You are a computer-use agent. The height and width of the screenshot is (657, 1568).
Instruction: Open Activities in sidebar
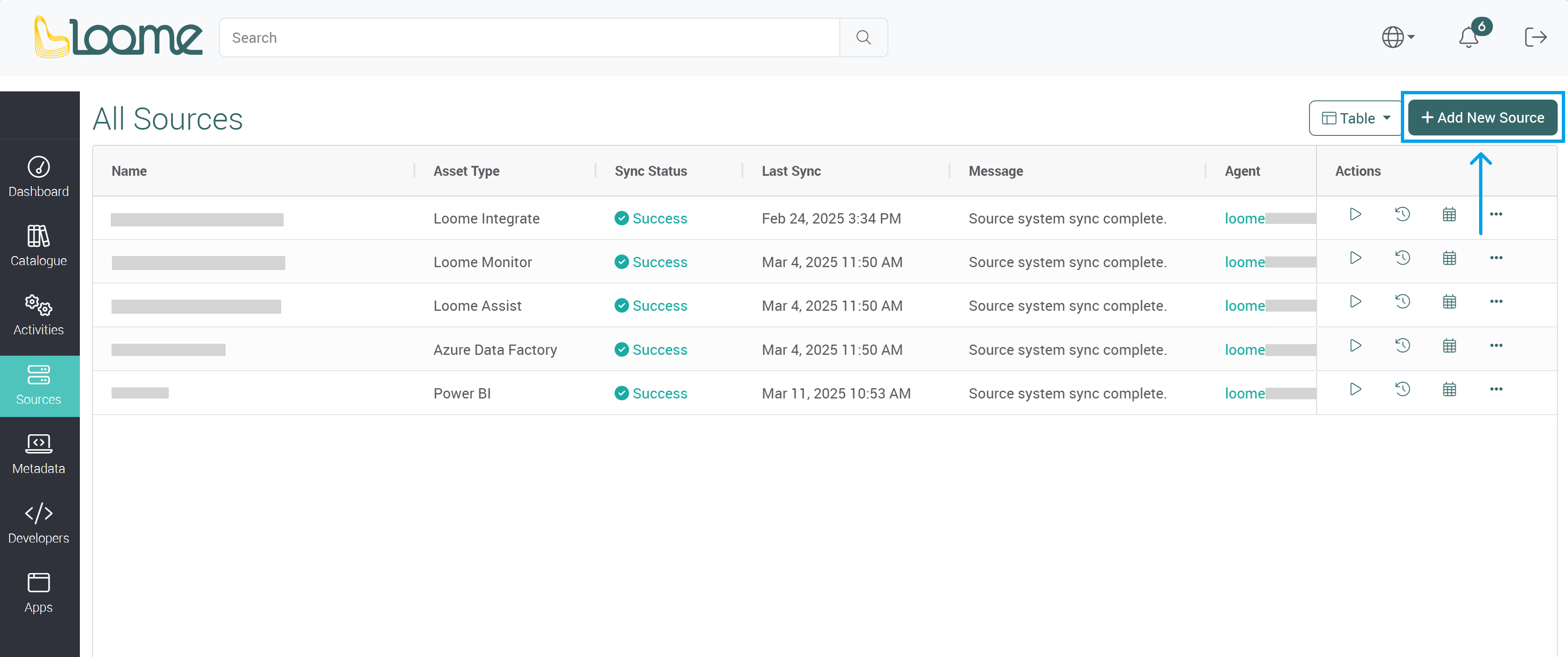pos(39,315)
